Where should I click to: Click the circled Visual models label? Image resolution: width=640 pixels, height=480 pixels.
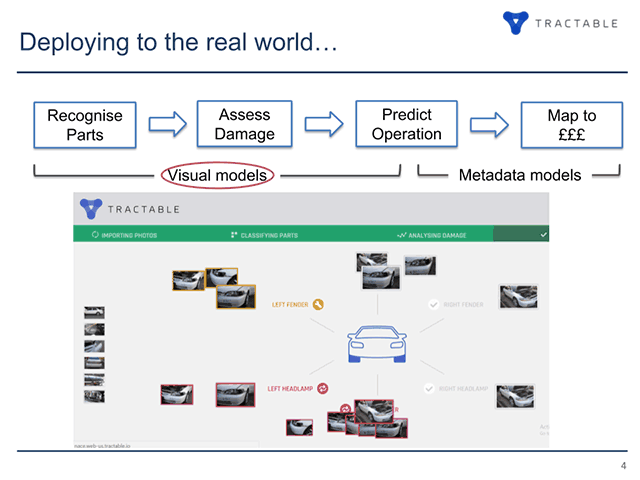pyautogui.click(x=217, y=176)
